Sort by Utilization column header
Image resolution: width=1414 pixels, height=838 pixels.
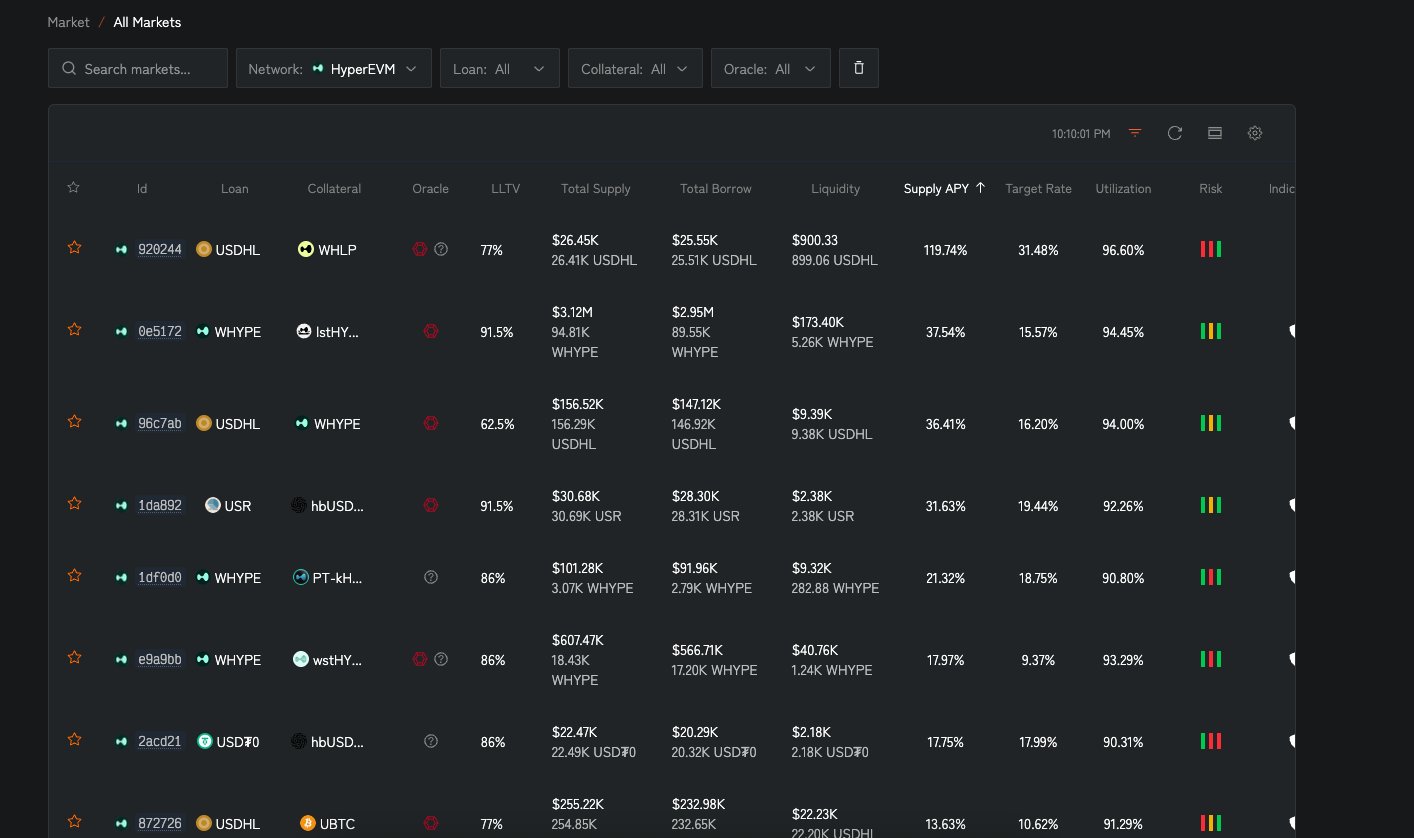[x=1123, y=188]
